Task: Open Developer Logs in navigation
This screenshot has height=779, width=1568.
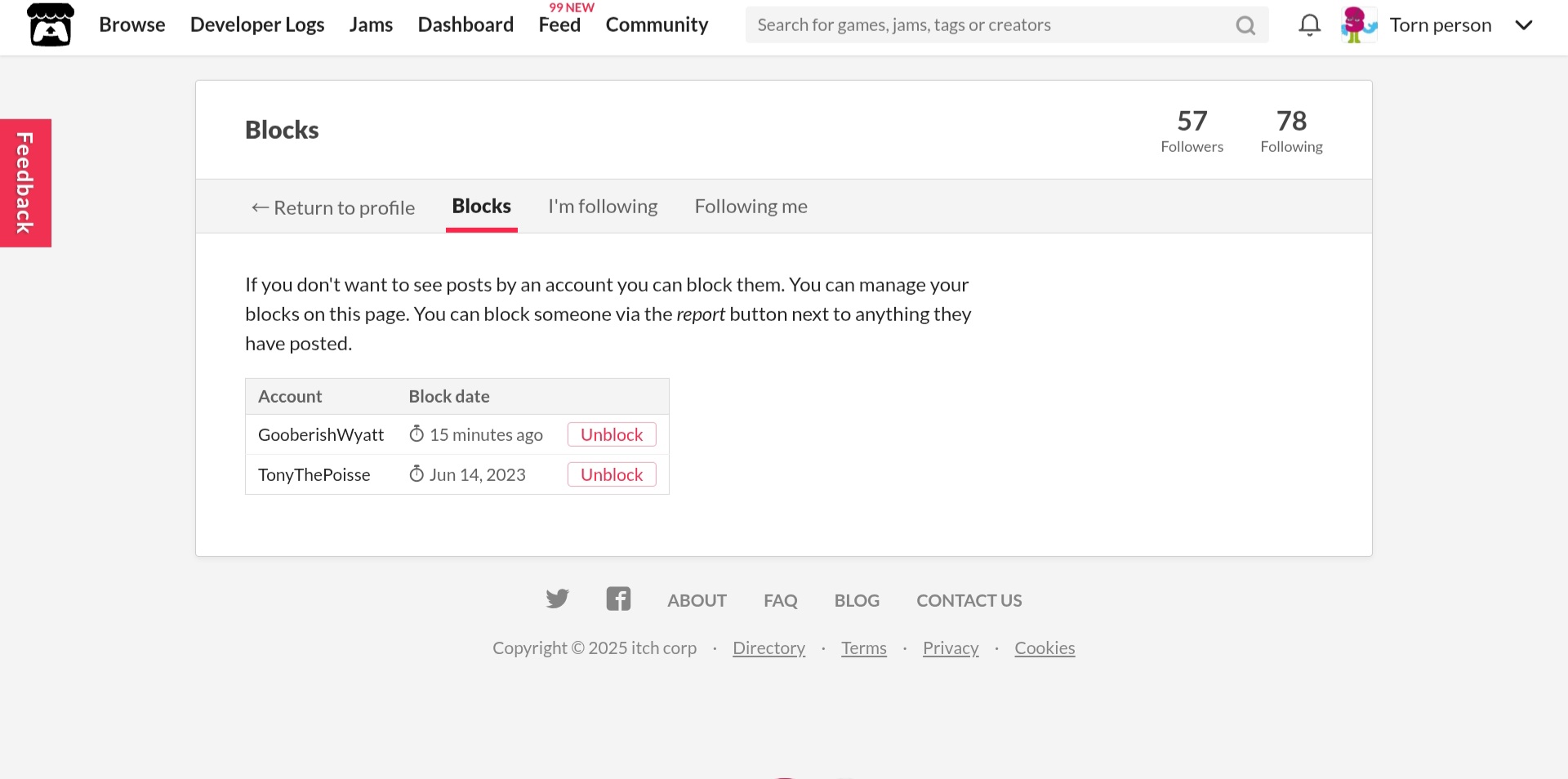Action: 257,25
